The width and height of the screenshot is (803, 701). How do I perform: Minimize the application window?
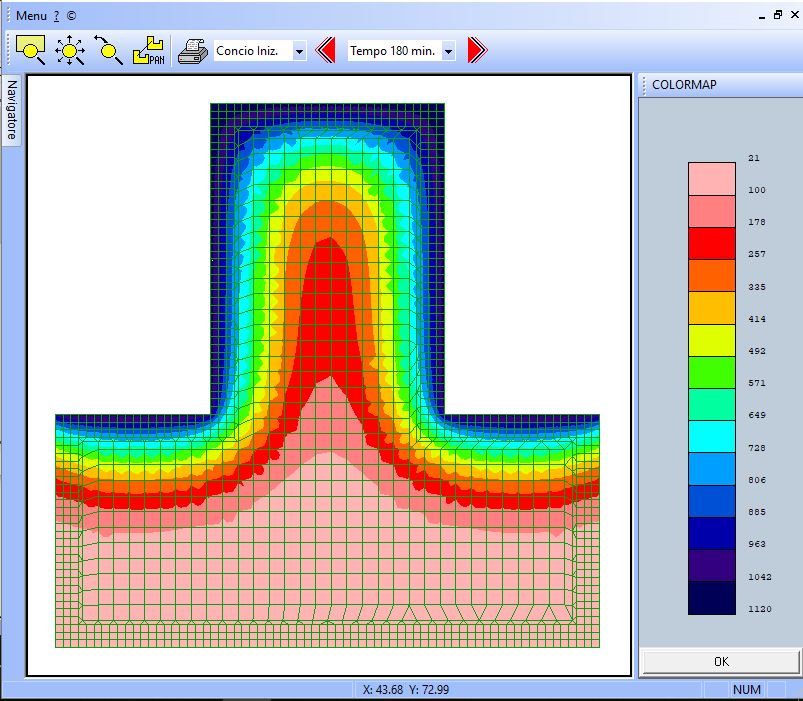[x=762, y=16]
